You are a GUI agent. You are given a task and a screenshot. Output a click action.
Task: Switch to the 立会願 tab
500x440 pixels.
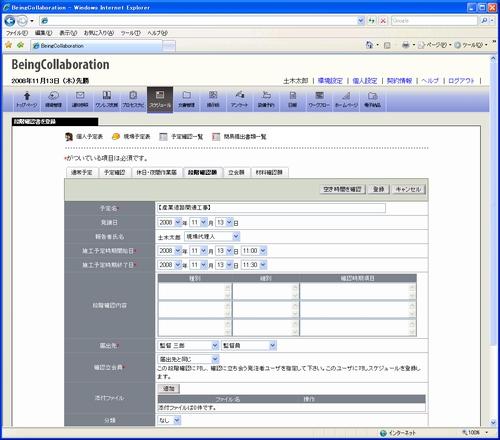(x=236, y=172)
